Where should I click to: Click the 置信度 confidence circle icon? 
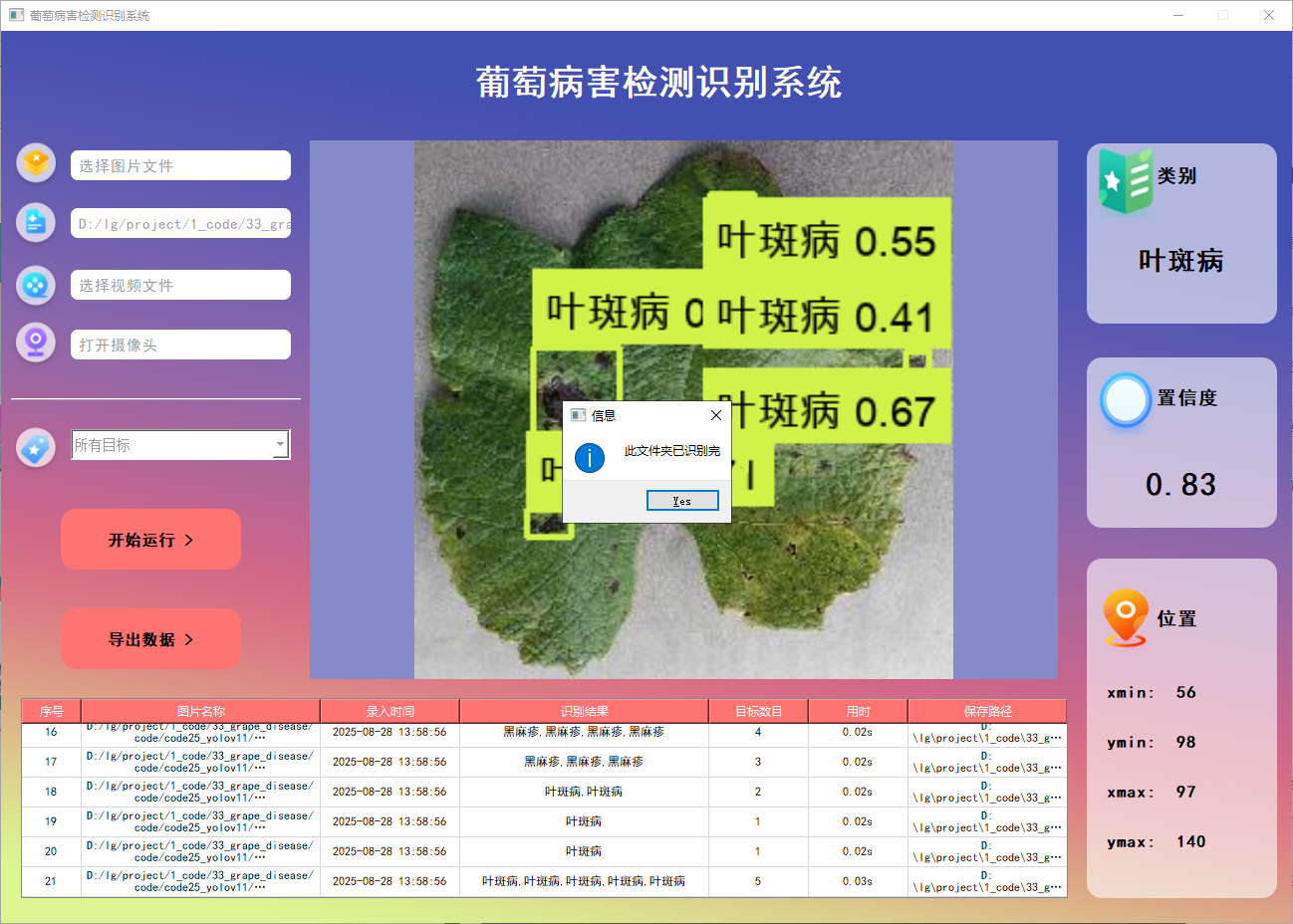1126,400
